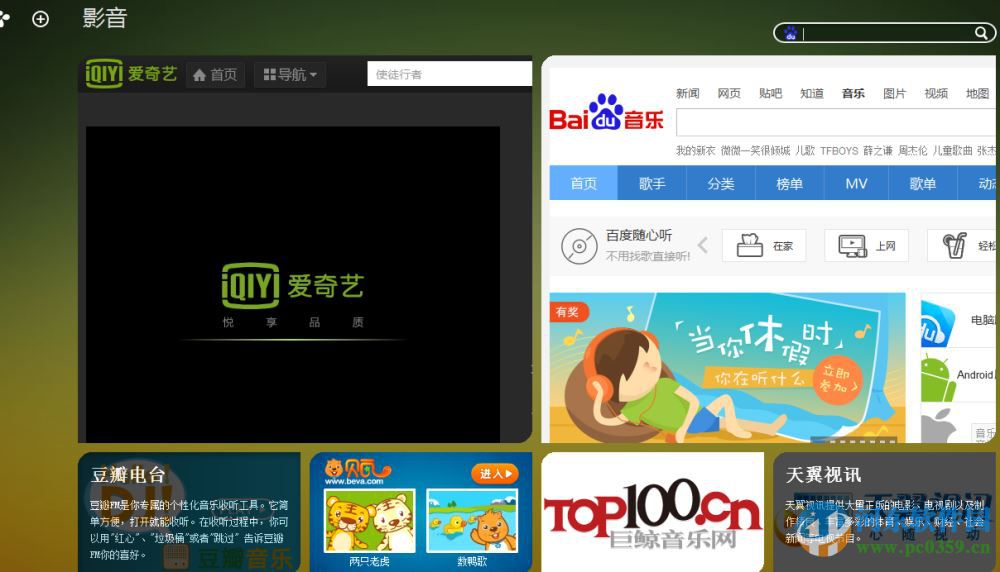1000x572 pixels.
Task: Click the Baidu Music PC client icon
Action: 938,325
